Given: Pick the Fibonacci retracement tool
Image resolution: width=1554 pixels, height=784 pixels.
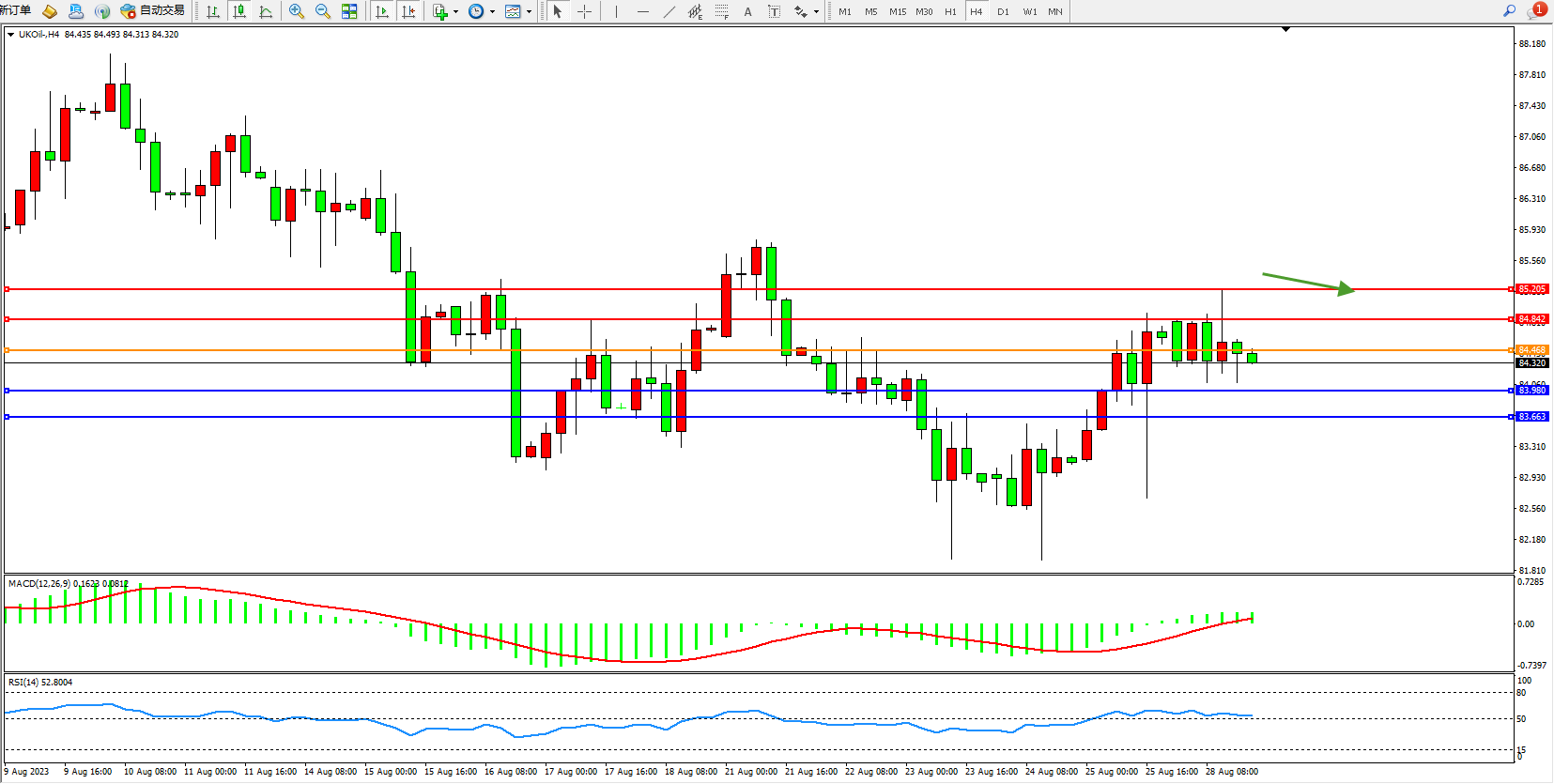Looking at the screenshot, I should [x=721, y=11].
